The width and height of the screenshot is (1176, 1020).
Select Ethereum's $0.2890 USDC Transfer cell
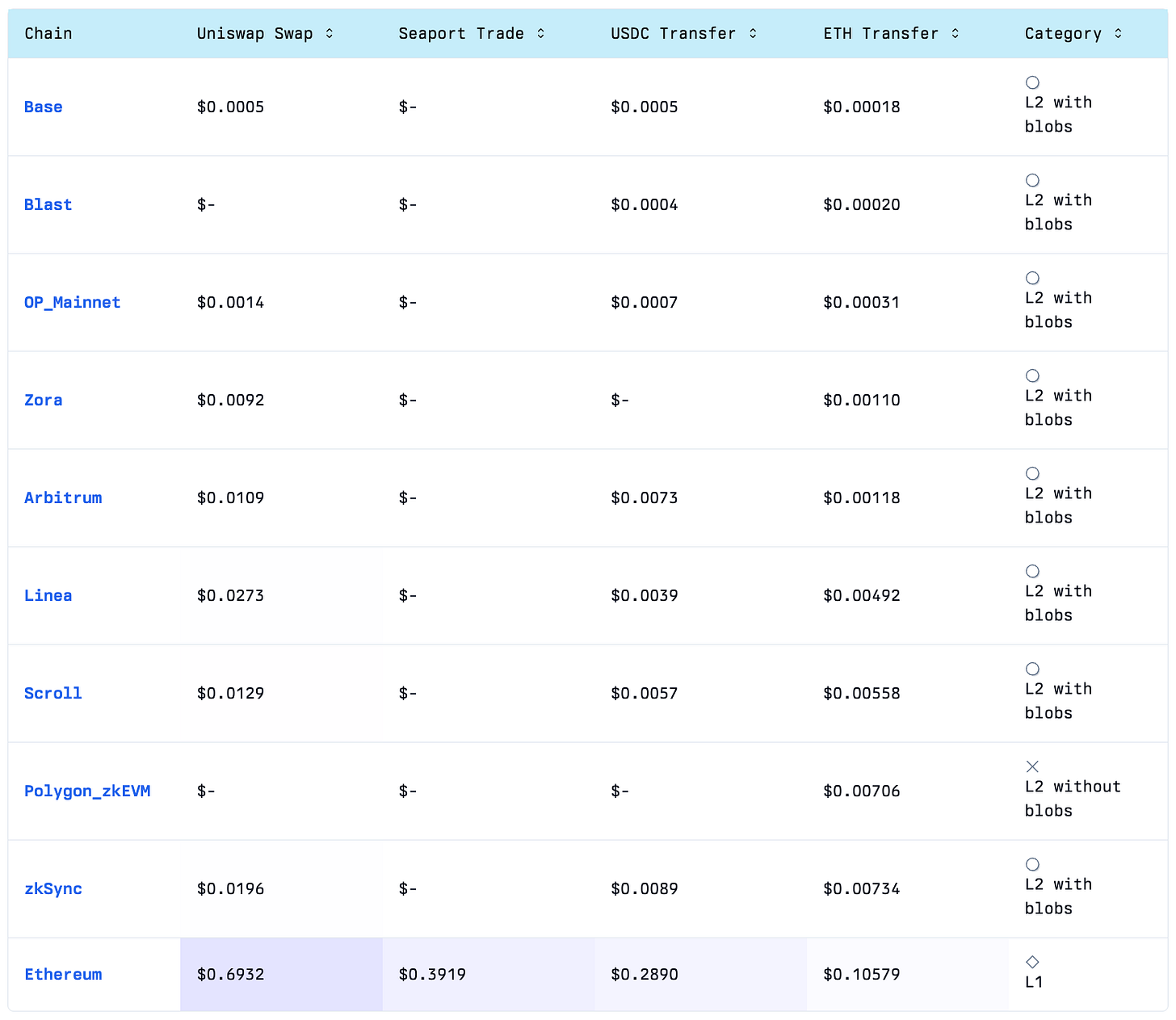(x=701, y=974)
